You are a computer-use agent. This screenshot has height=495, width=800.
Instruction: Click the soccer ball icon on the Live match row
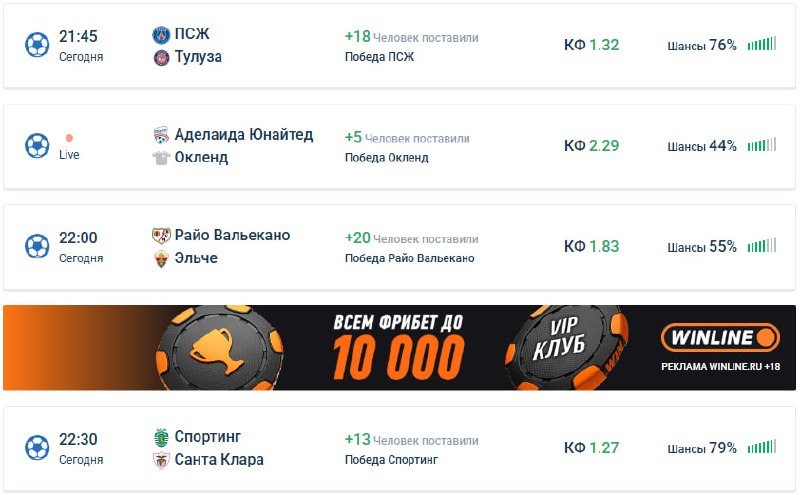point(37,146)
